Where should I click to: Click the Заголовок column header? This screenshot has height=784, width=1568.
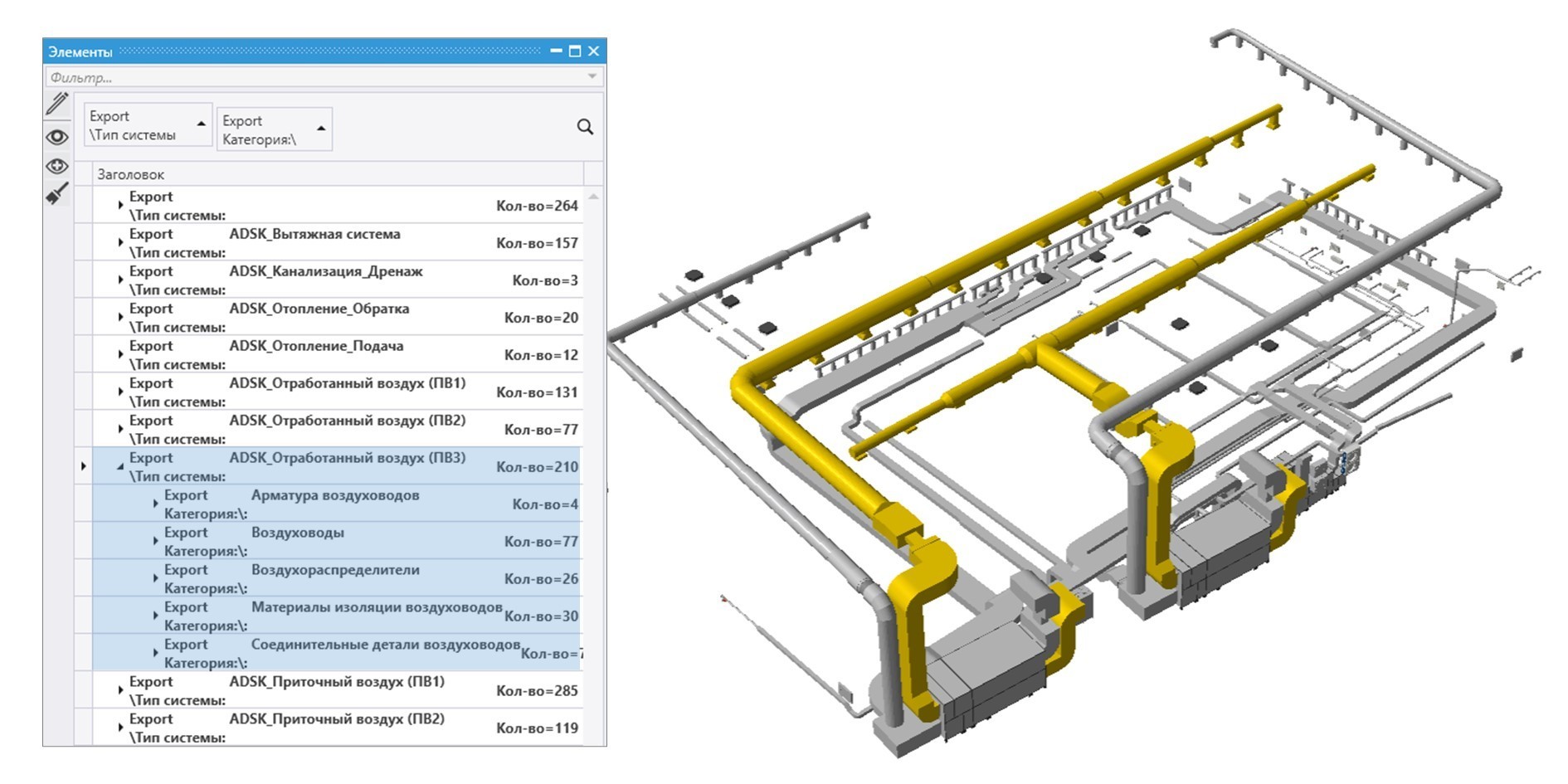click(131, 174)
